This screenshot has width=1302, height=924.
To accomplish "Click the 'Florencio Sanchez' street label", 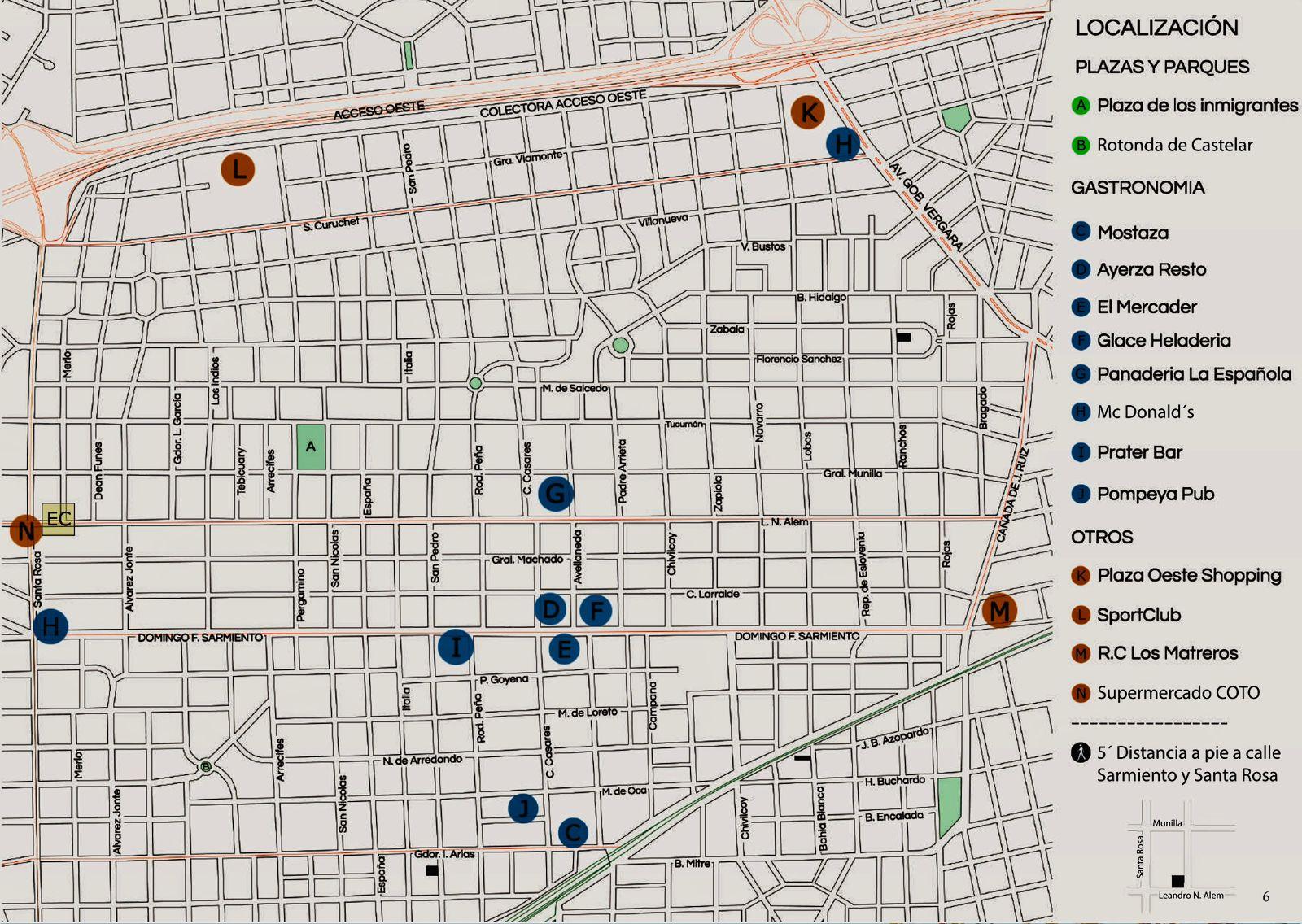I will (798, 359).
